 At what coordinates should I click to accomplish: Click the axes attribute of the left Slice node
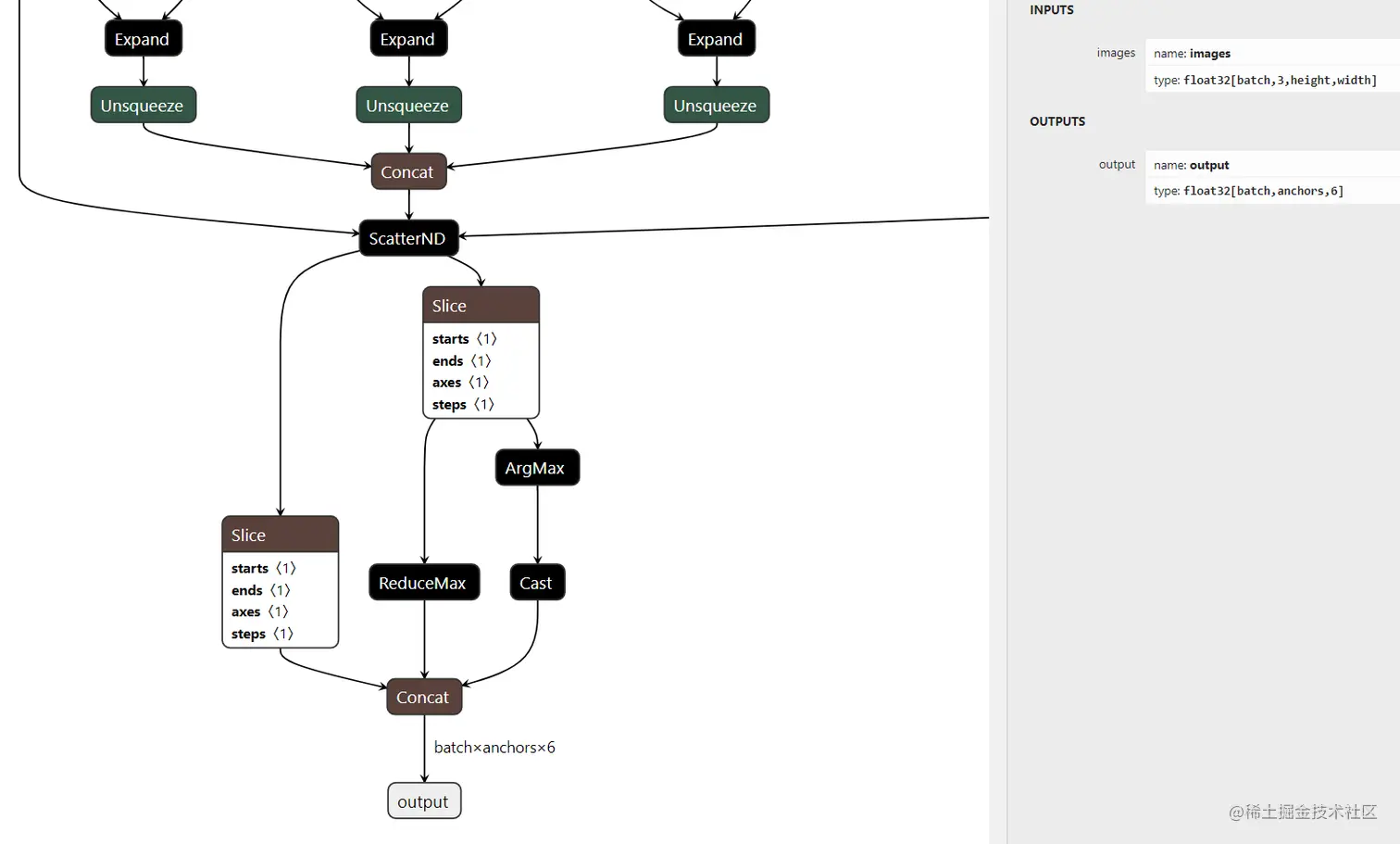pyautogui.click(x=259, y=611)
